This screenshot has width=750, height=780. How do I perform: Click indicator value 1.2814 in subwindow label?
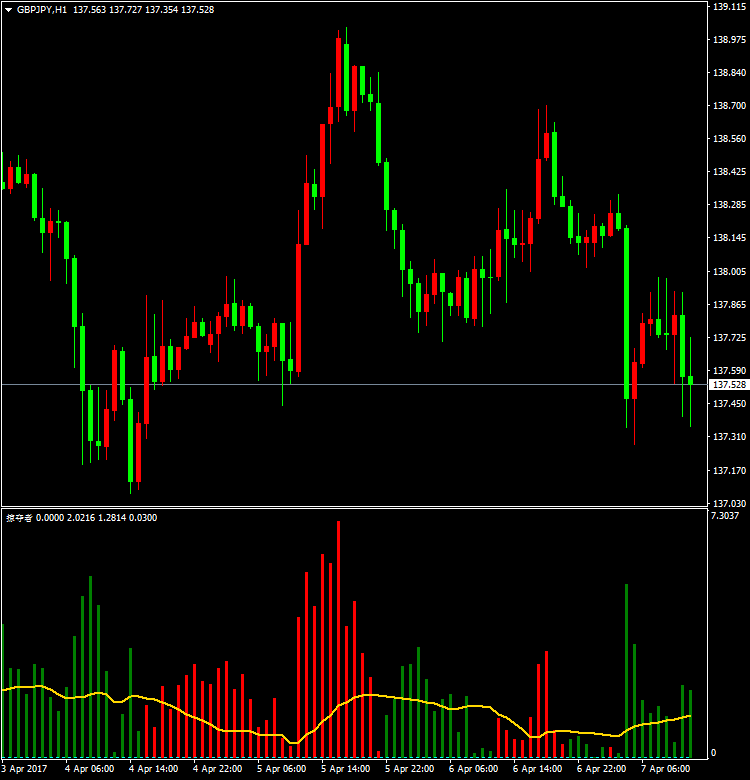pos(112,518)
